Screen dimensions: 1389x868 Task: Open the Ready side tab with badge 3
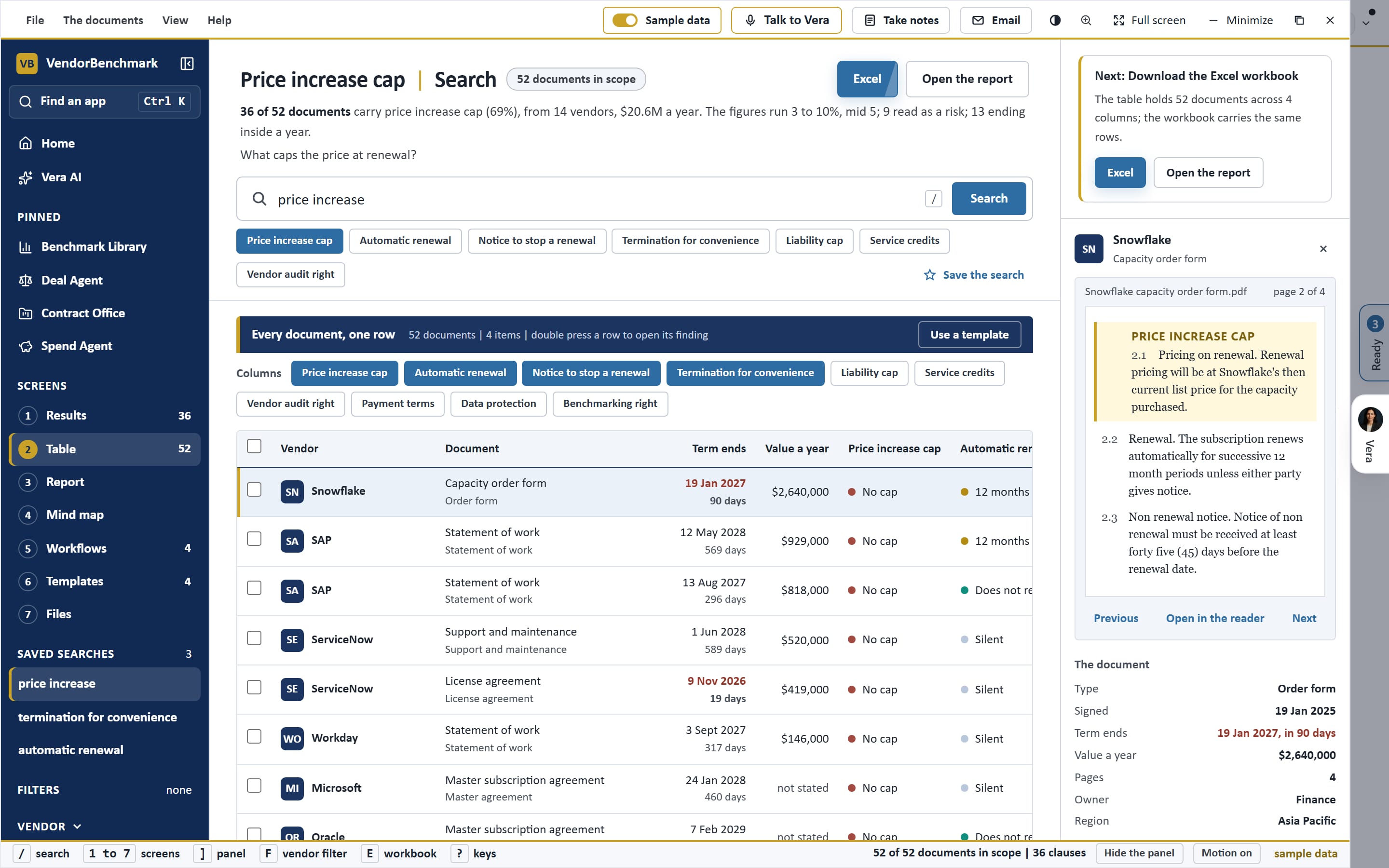point(1375,343)
